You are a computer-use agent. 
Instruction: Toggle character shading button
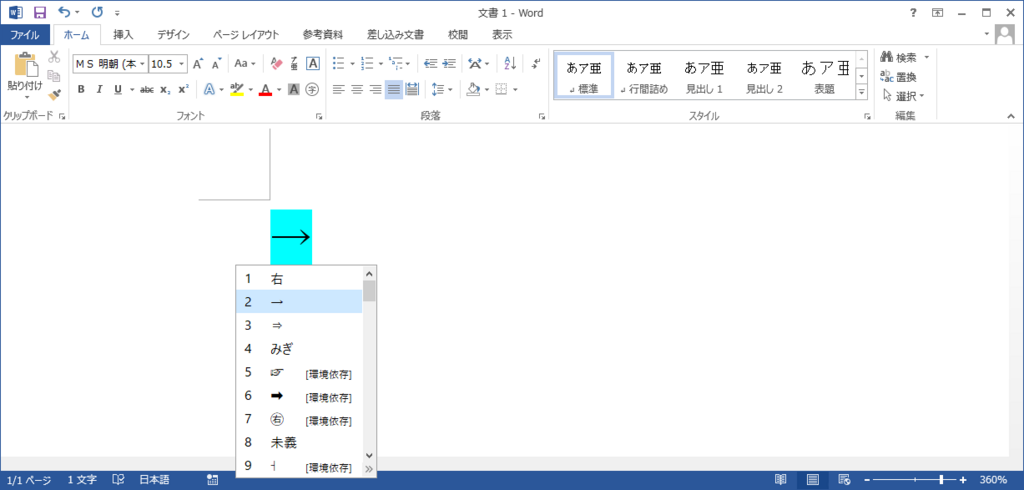294,90
